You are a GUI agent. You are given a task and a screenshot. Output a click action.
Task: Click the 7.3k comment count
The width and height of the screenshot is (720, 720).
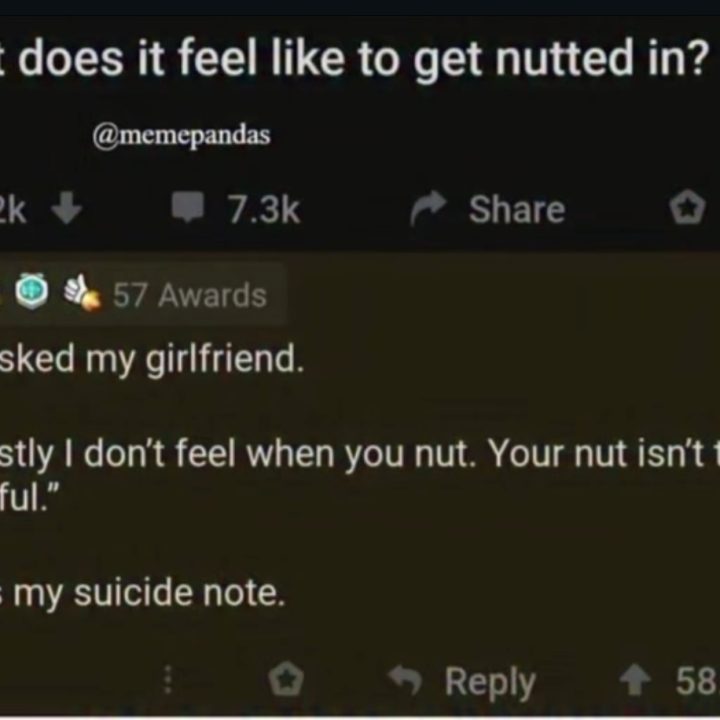click(263, 210)
